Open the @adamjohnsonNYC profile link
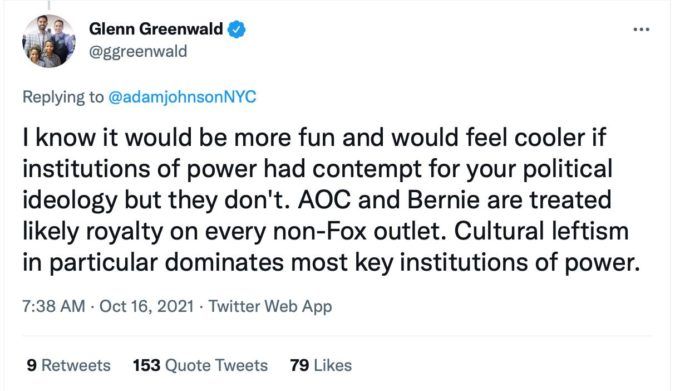Screen dimensions: 680x391 tap(182, 97)
